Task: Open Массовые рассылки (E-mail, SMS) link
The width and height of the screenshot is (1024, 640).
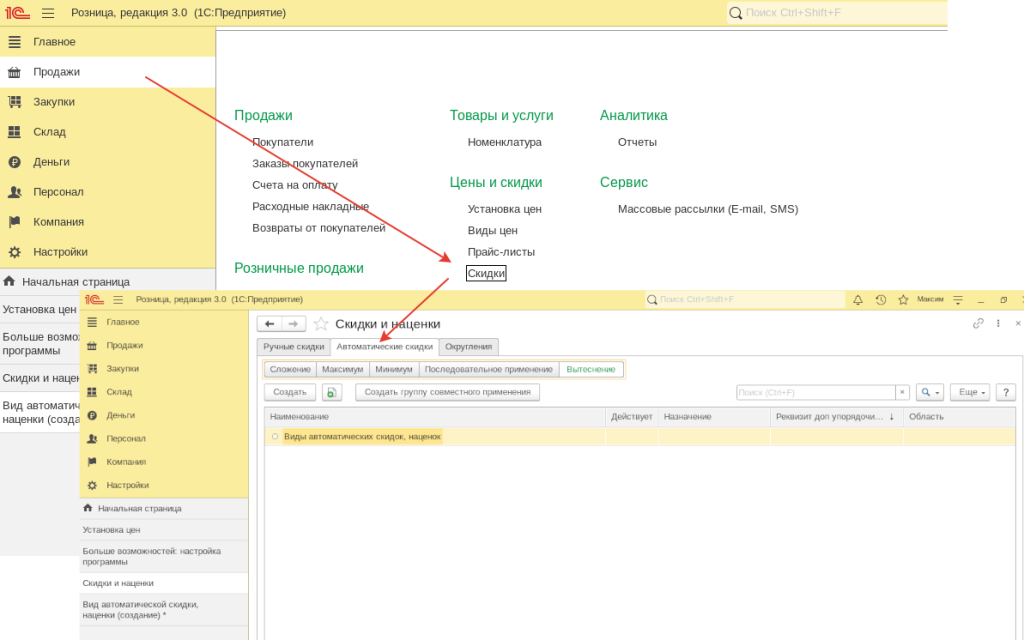Action: pyautogui.click(x=708, y=210)
